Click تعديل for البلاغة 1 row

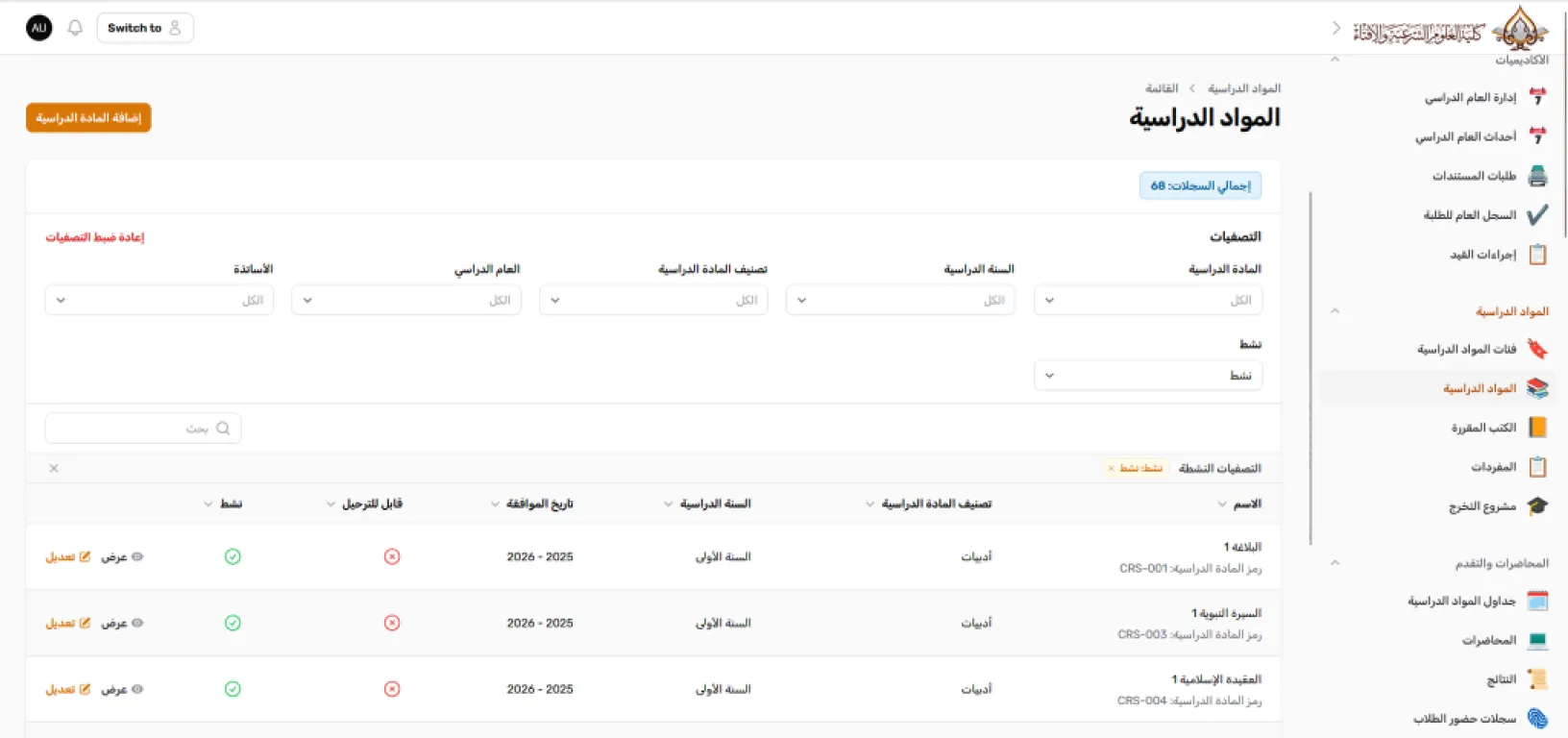pos(68,557)
